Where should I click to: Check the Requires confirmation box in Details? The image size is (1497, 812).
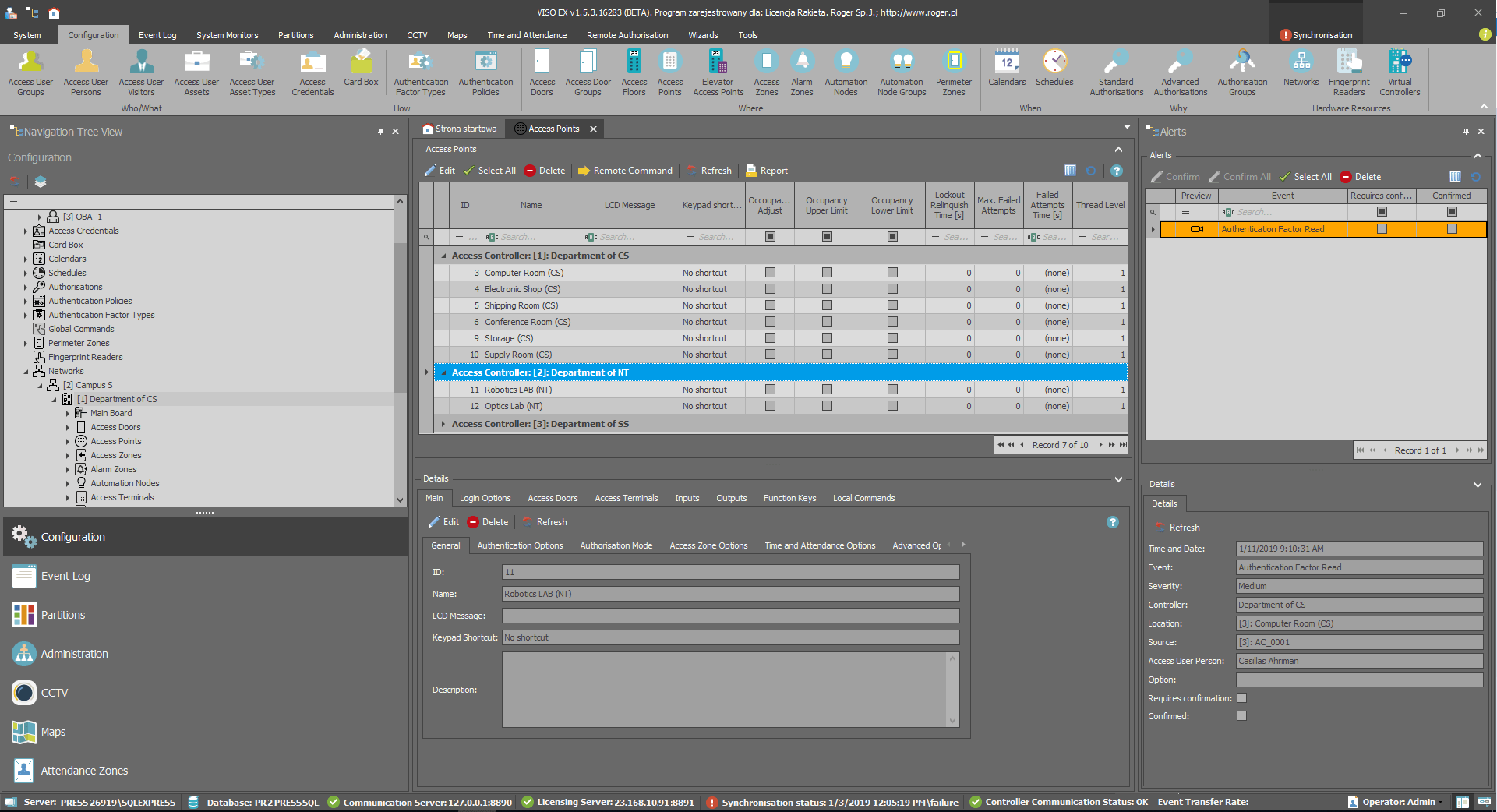(x=1242, y=698)
